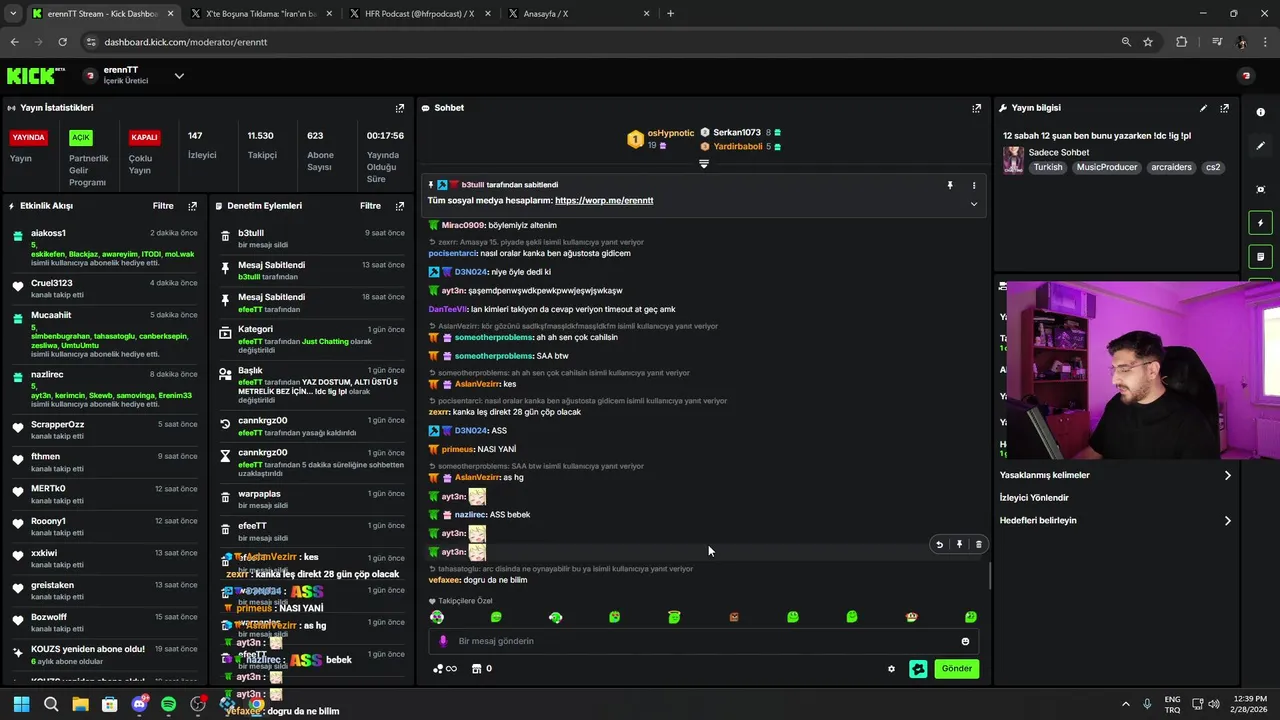Click the Turkish tag chip

click(x=1048, y=168)
